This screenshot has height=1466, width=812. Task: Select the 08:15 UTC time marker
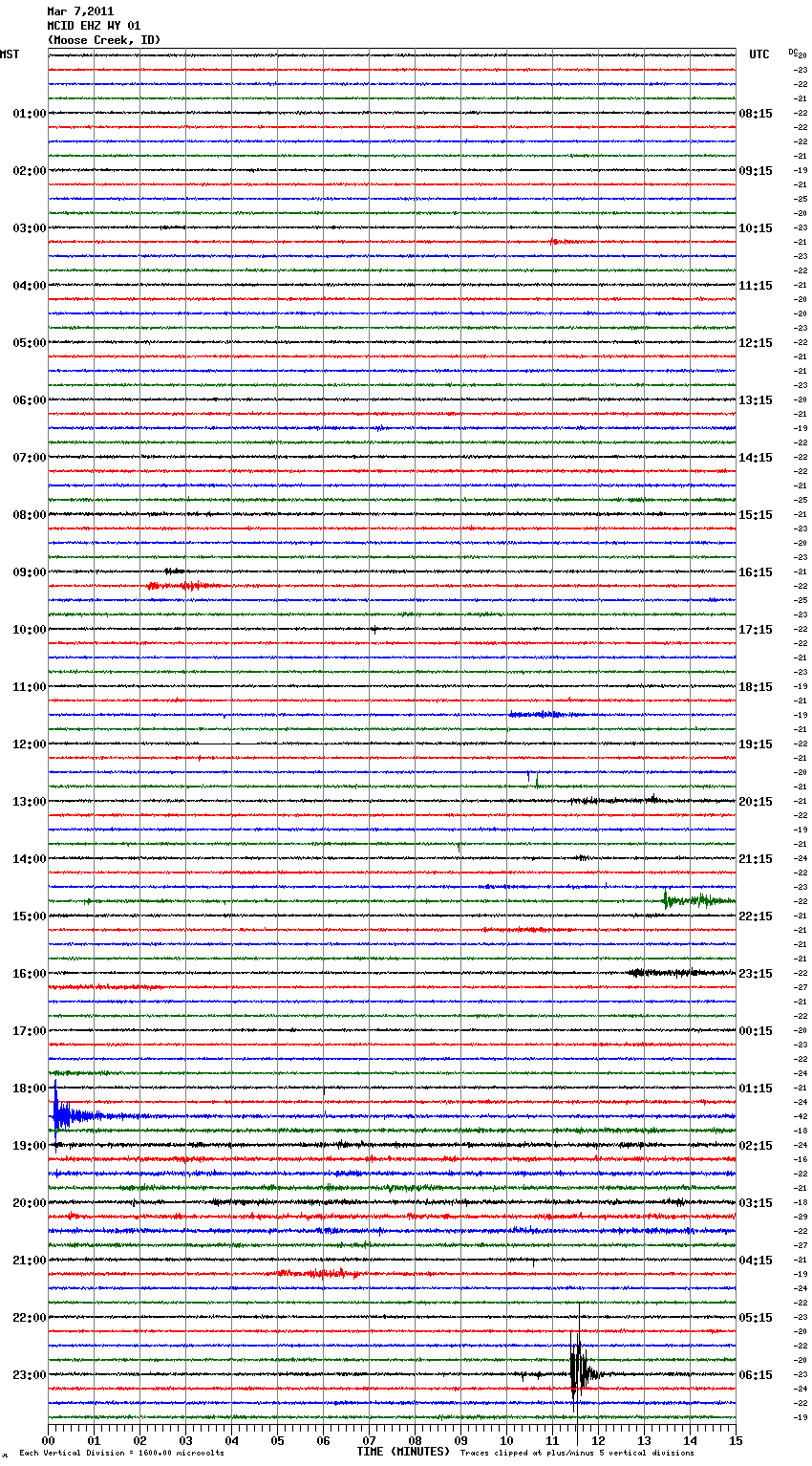click(755, 114)
